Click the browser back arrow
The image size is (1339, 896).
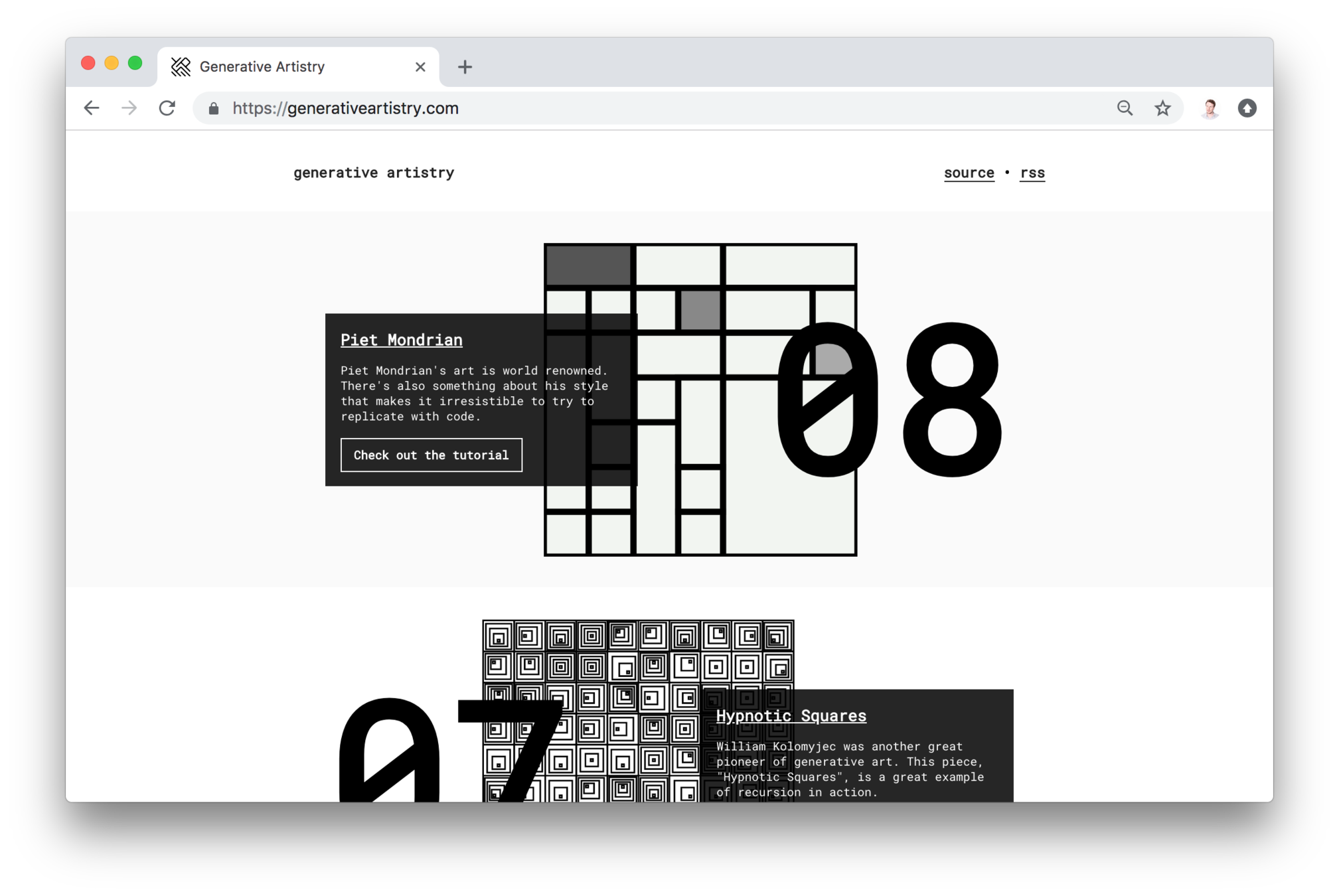pyautogui.click(x=92, y=108)
